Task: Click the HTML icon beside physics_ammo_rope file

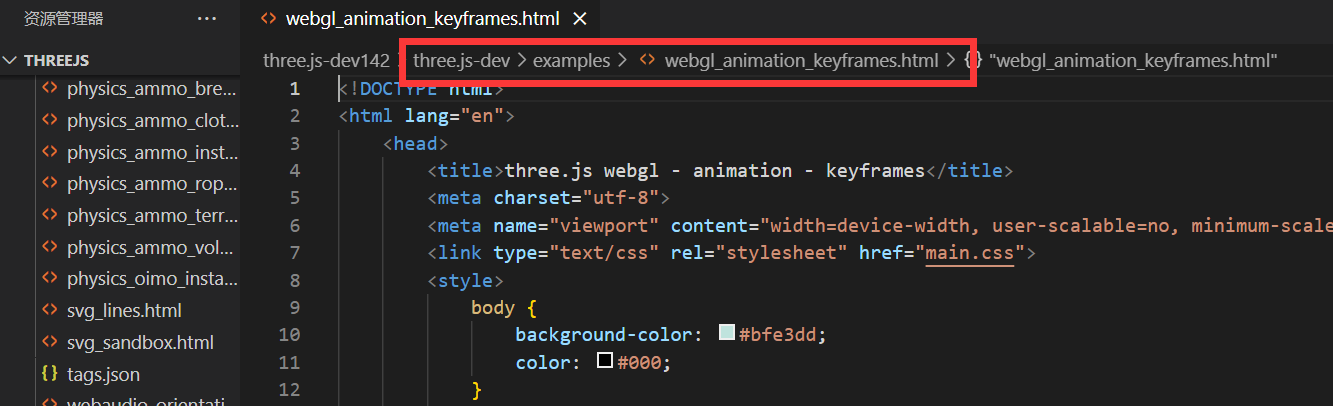Action: click(x=49, y=184)
